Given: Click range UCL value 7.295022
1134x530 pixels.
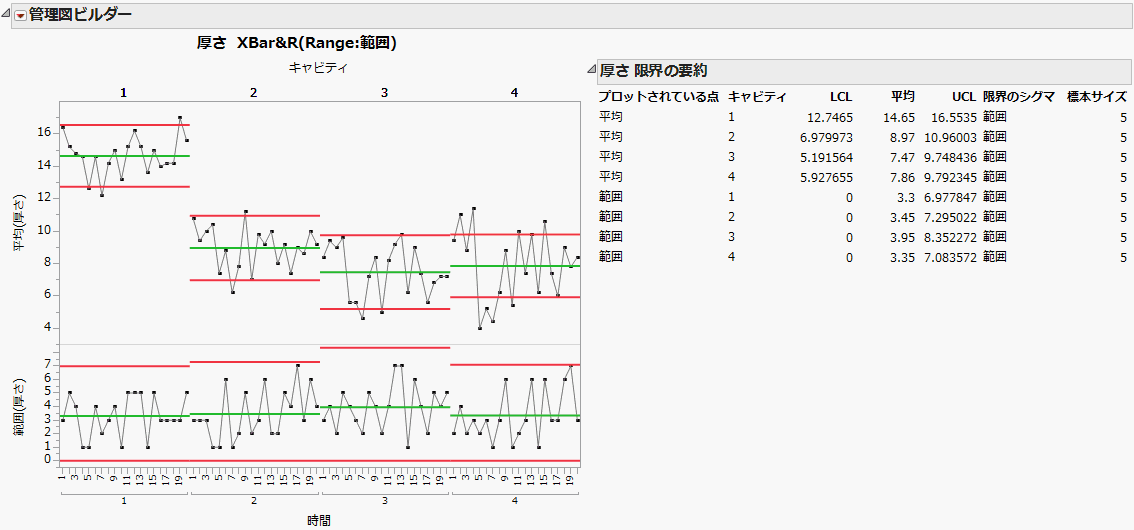Looking at the screenshot, I should (x=952, y=217).
